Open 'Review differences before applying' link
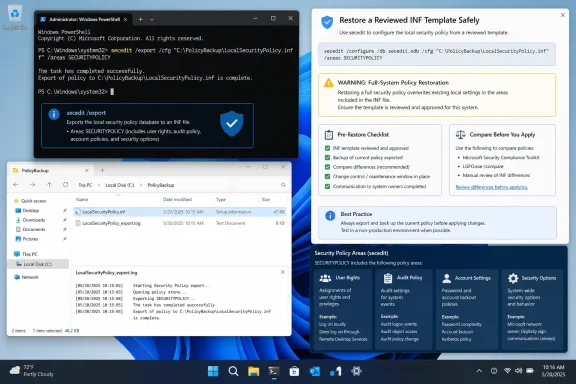 [492, 187]
